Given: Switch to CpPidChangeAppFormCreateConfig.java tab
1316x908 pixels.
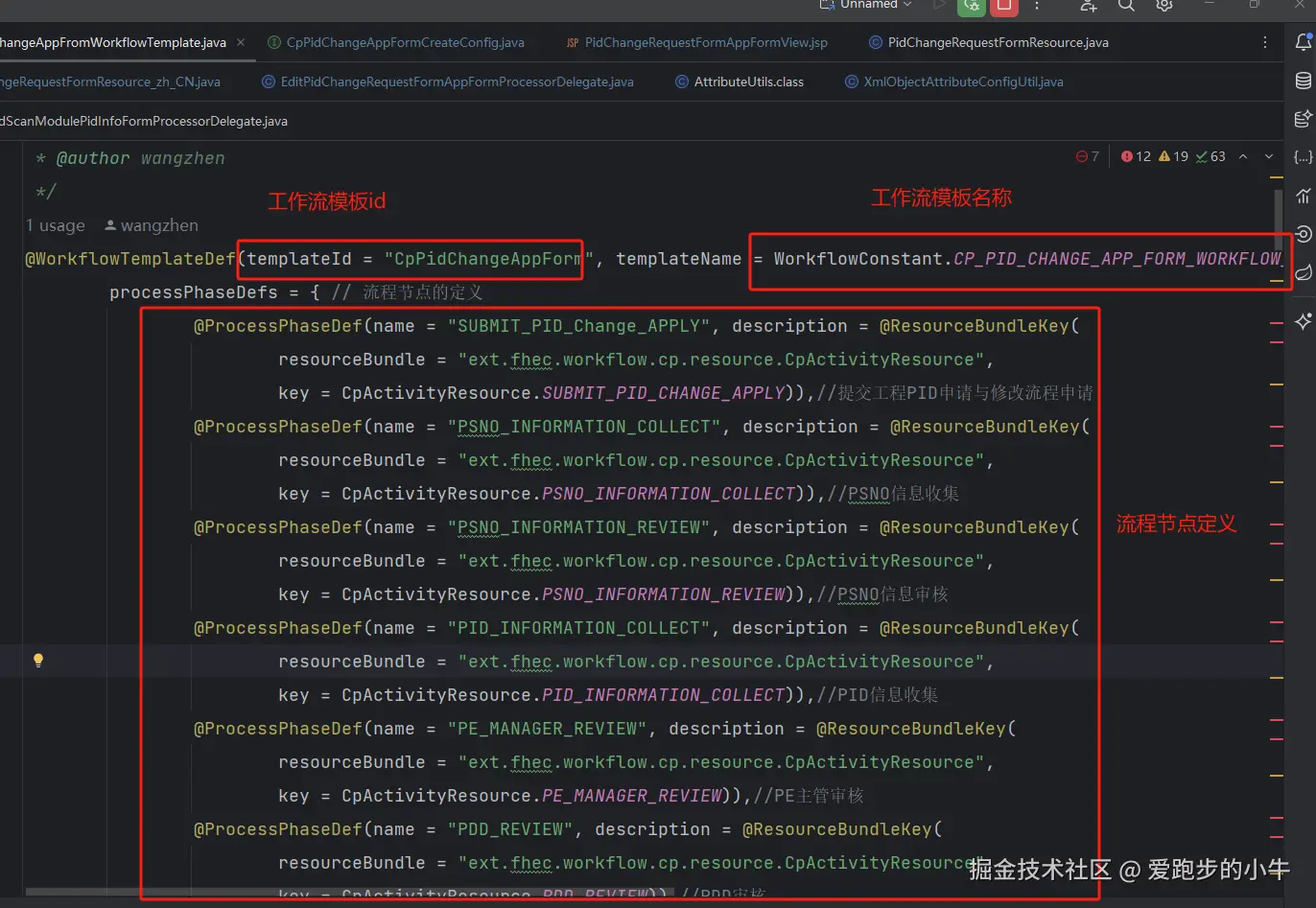Looking at the screenshot, I should (396, 42).
